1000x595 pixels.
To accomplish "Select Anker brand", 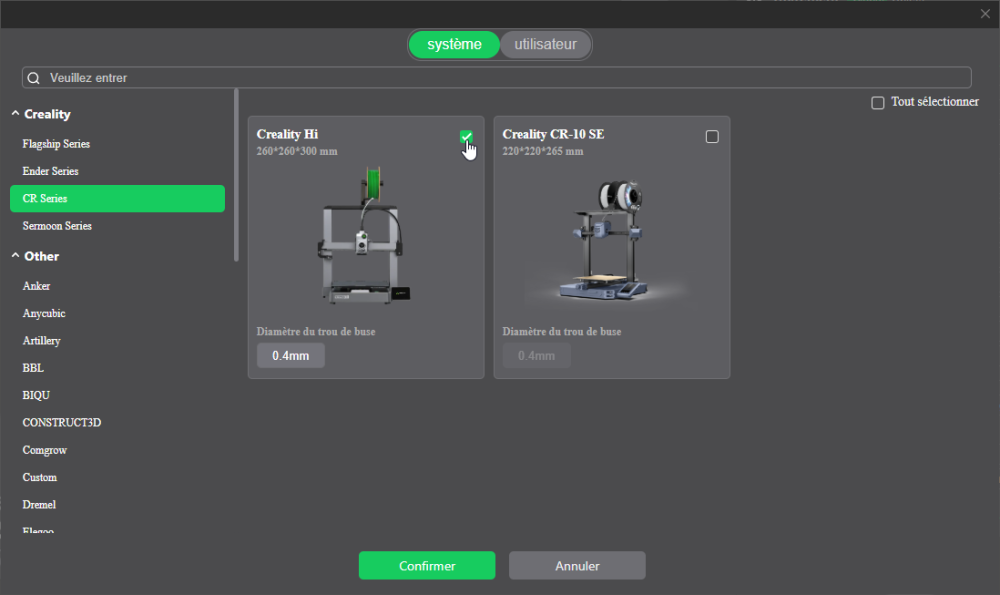I will [x=117, y=286].
